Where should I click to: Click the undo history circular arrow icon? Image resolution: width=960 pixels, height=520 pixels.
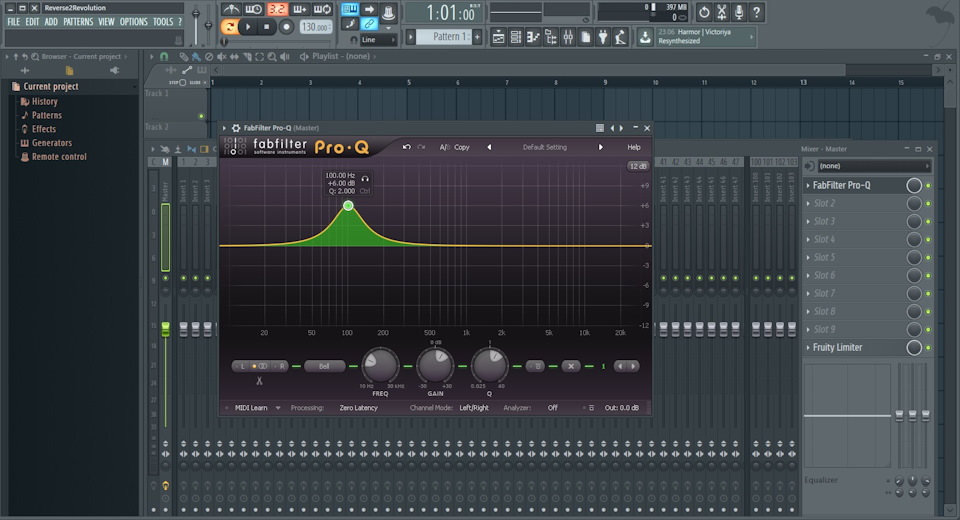(704, 12)
